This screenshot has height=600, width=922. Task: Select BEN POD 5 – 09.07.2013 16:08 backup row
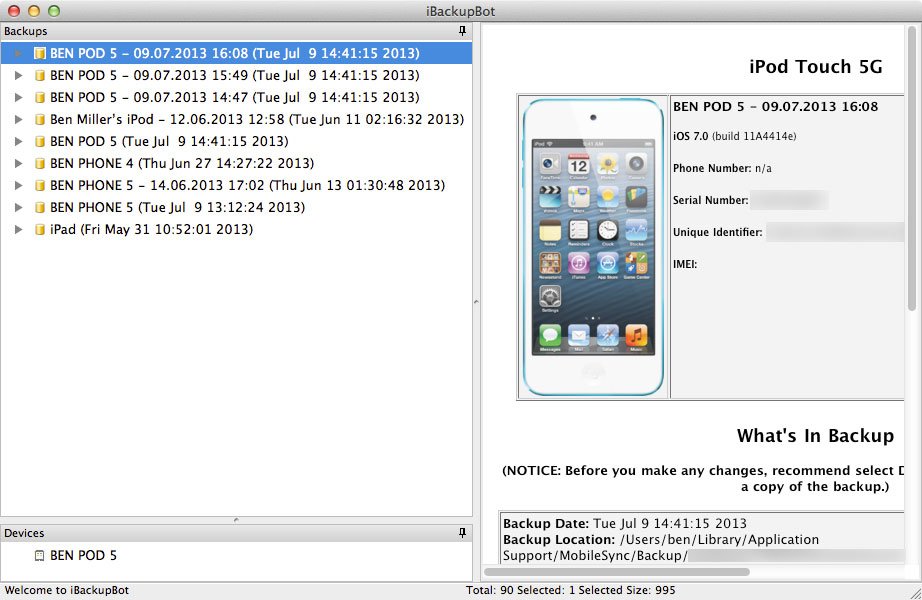coord(236,54)
